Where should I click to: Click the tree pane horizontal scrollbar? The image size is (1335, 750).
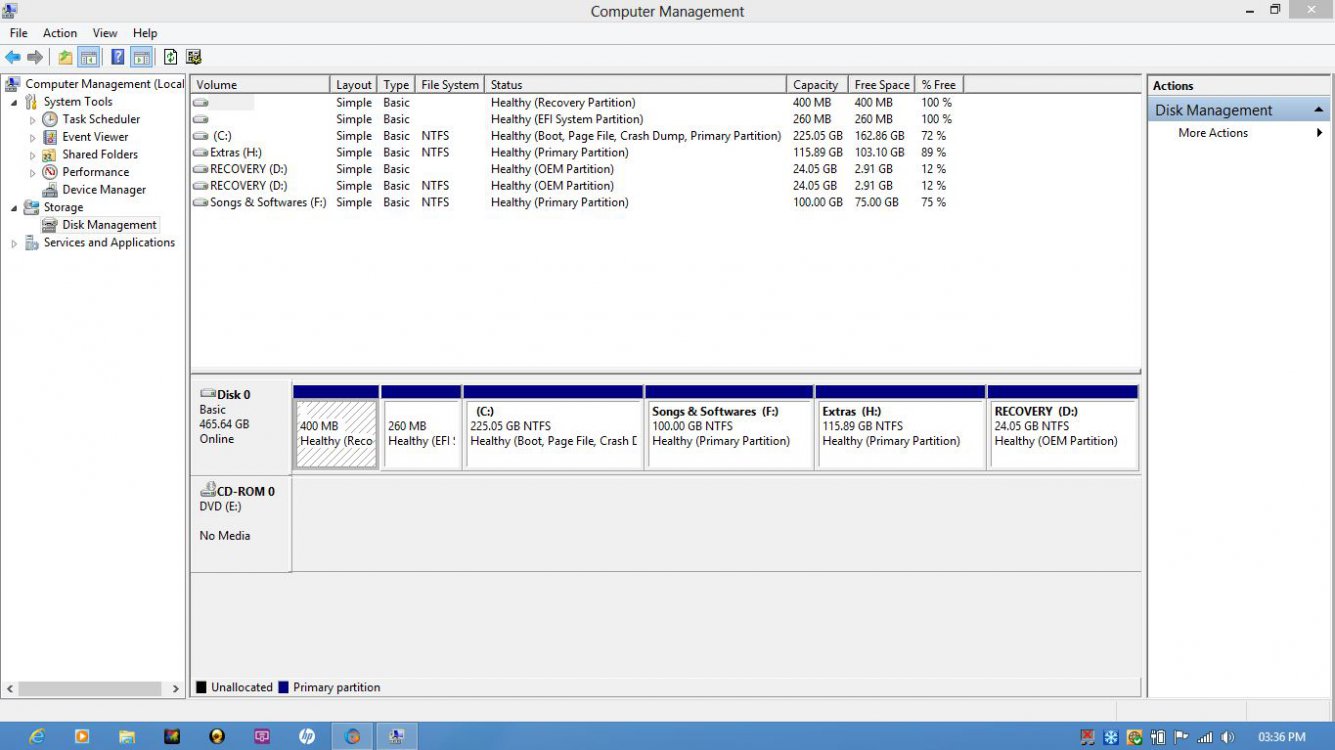[90, 689]
